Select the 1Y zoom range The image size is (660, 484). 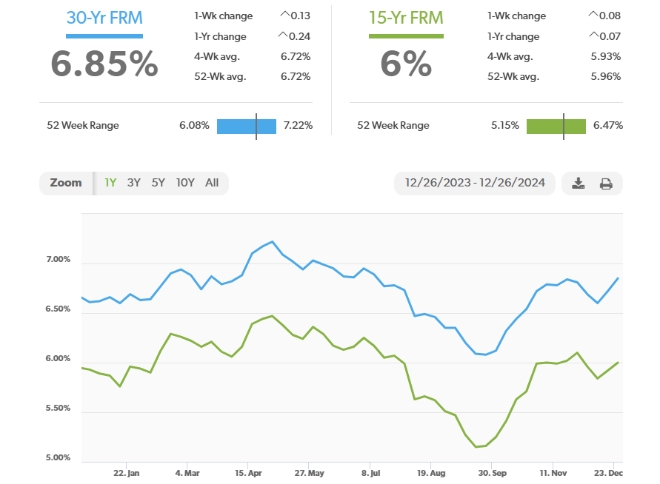(110, 183)
